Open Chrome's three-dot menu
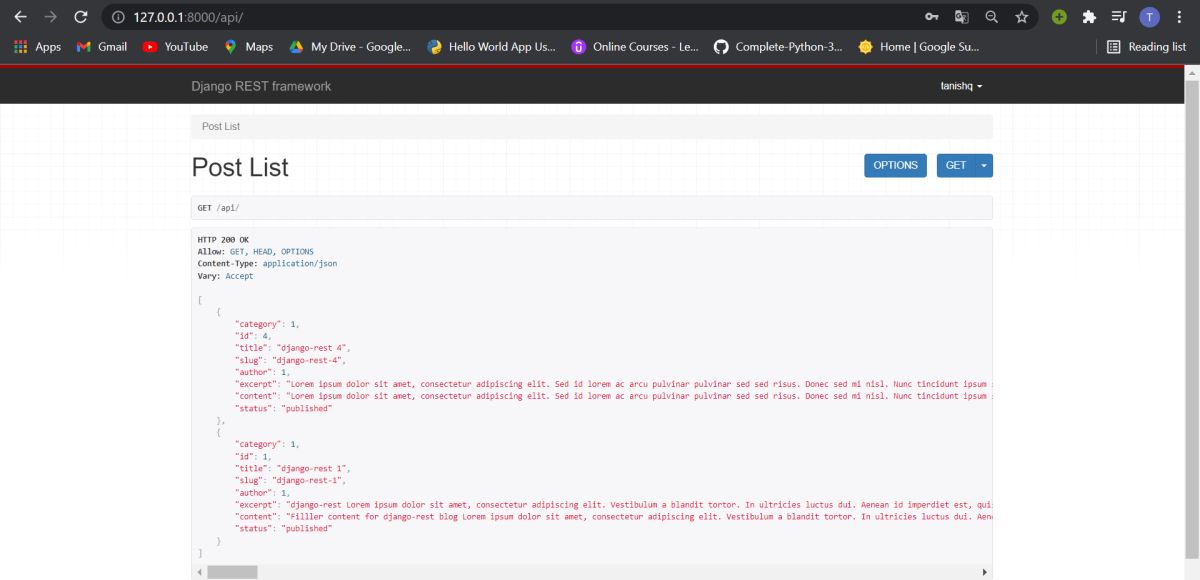 (1180, 17)
